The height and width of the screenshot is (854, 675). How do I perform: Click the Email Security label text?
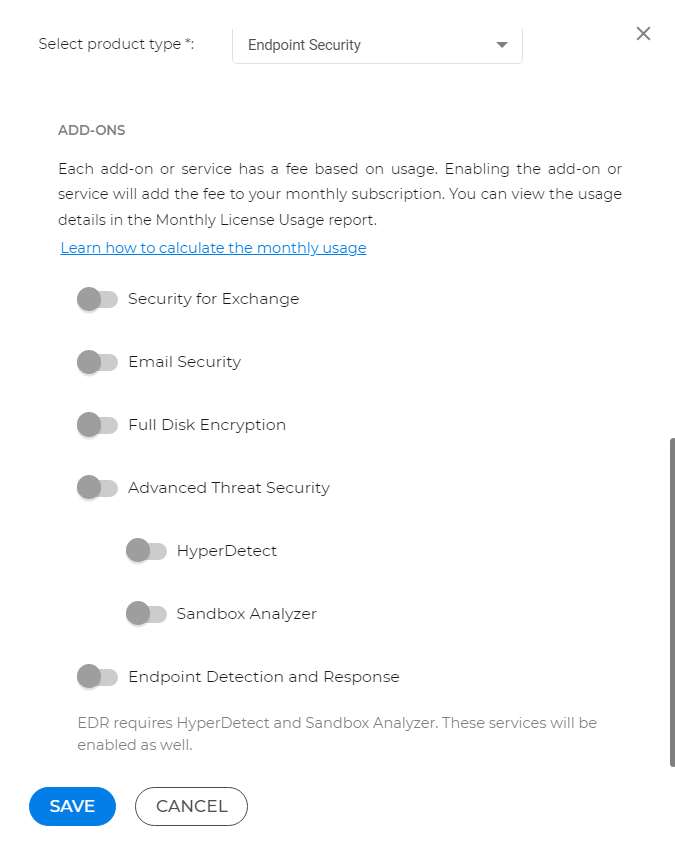[184, 362]
